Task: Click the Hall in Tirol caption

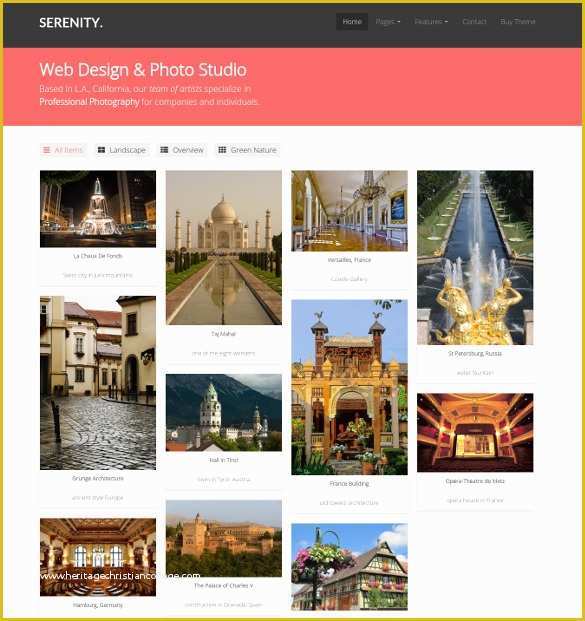Action: point(224,460)
